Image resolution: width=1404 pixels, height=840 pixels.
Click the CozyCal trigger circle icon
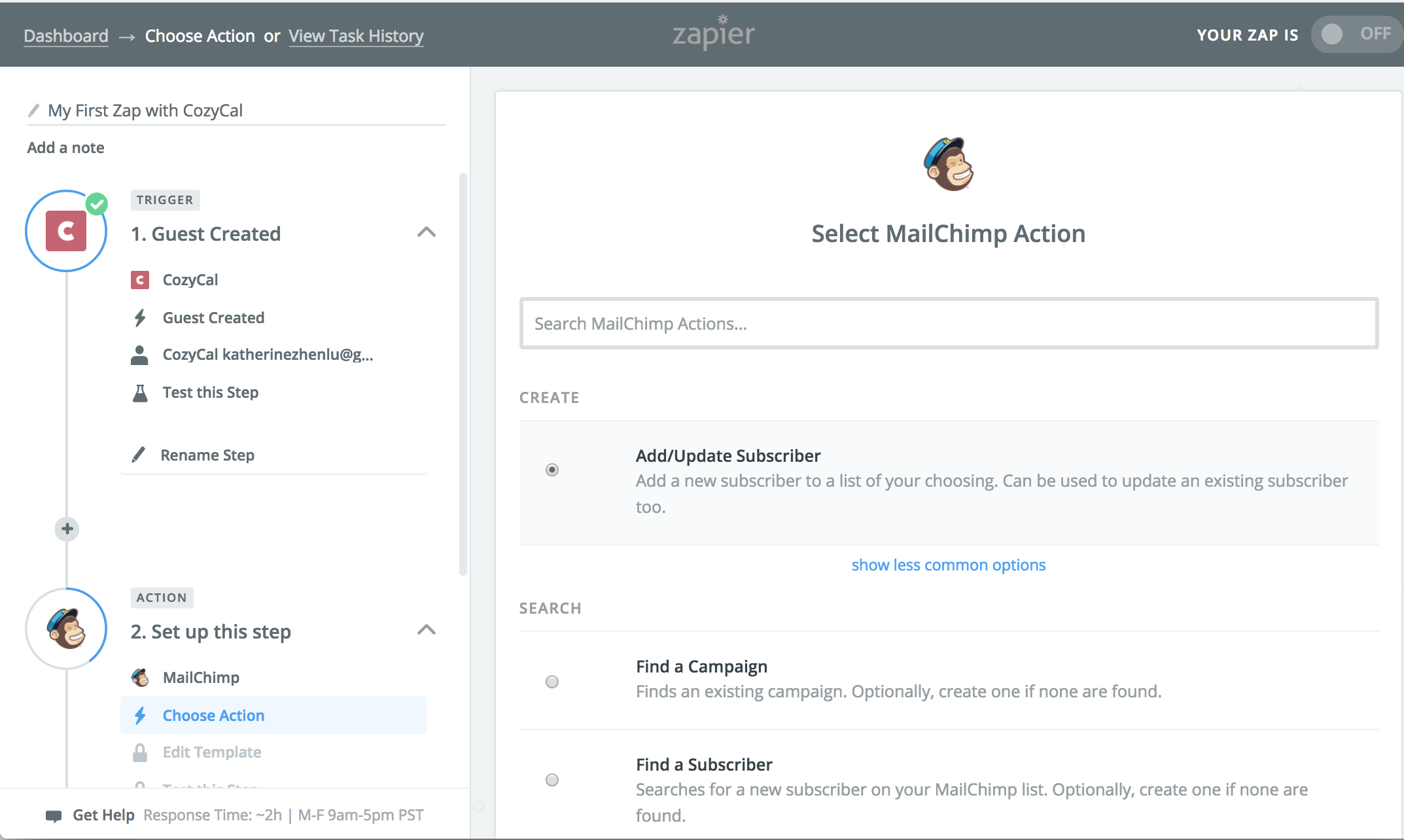point(66,231)
